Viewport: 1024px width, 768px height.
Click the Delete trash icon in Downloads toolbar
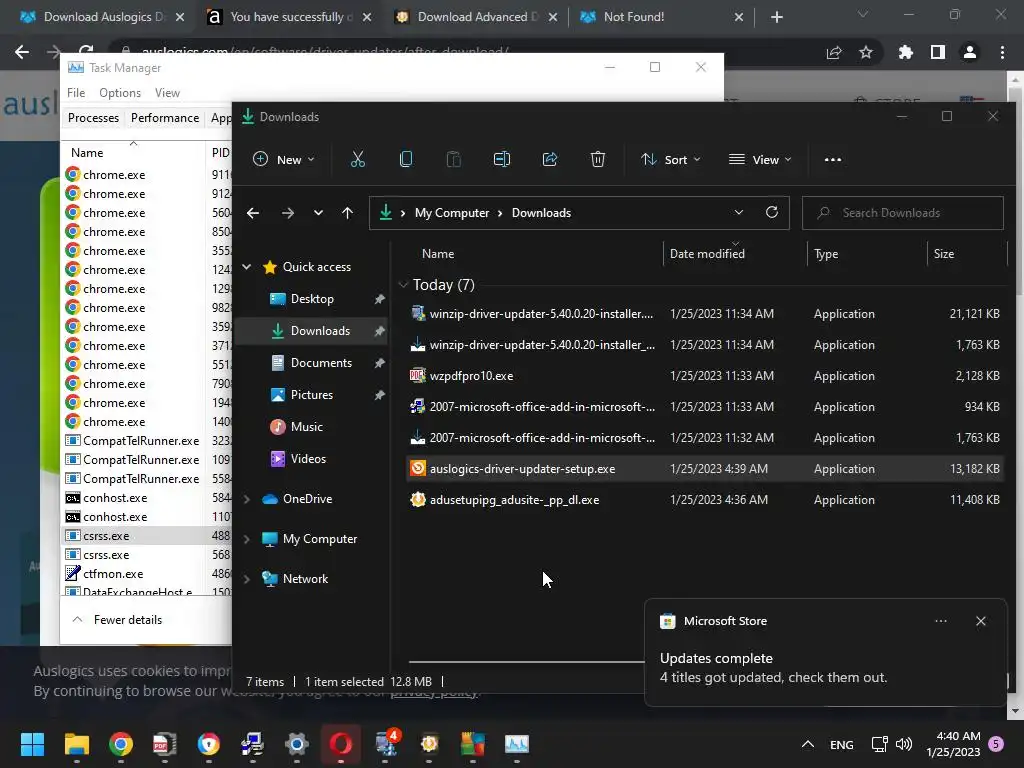[598, 159]
